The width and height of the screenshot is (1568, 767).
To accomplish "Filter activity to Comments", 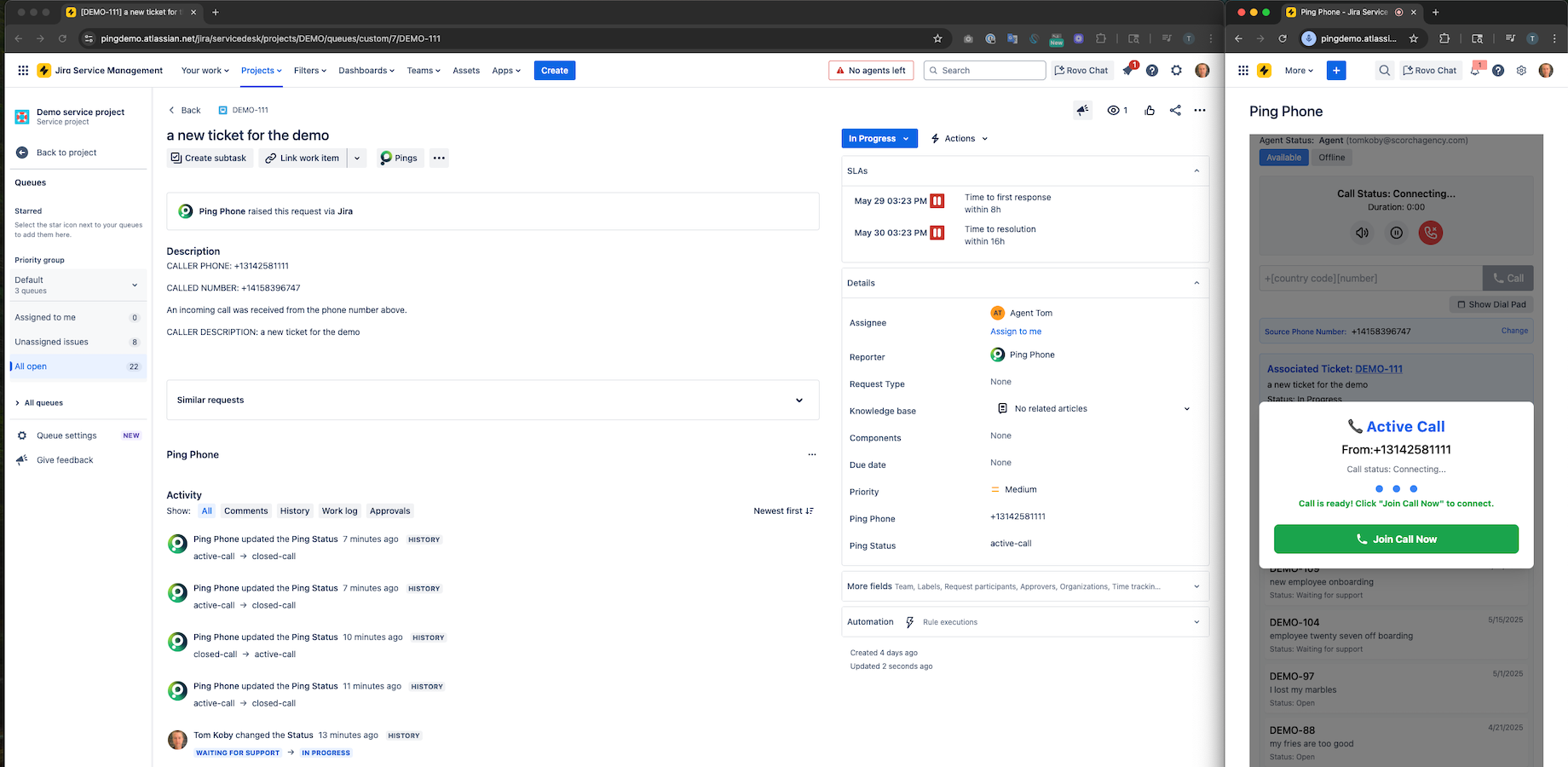I will 246,511.
